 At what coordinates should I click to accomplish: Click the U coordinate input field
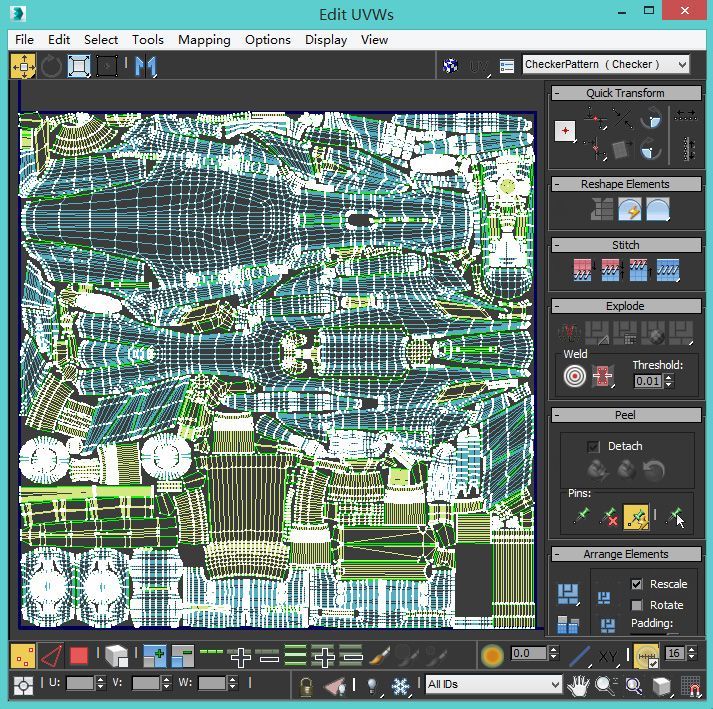click(79, 683)
